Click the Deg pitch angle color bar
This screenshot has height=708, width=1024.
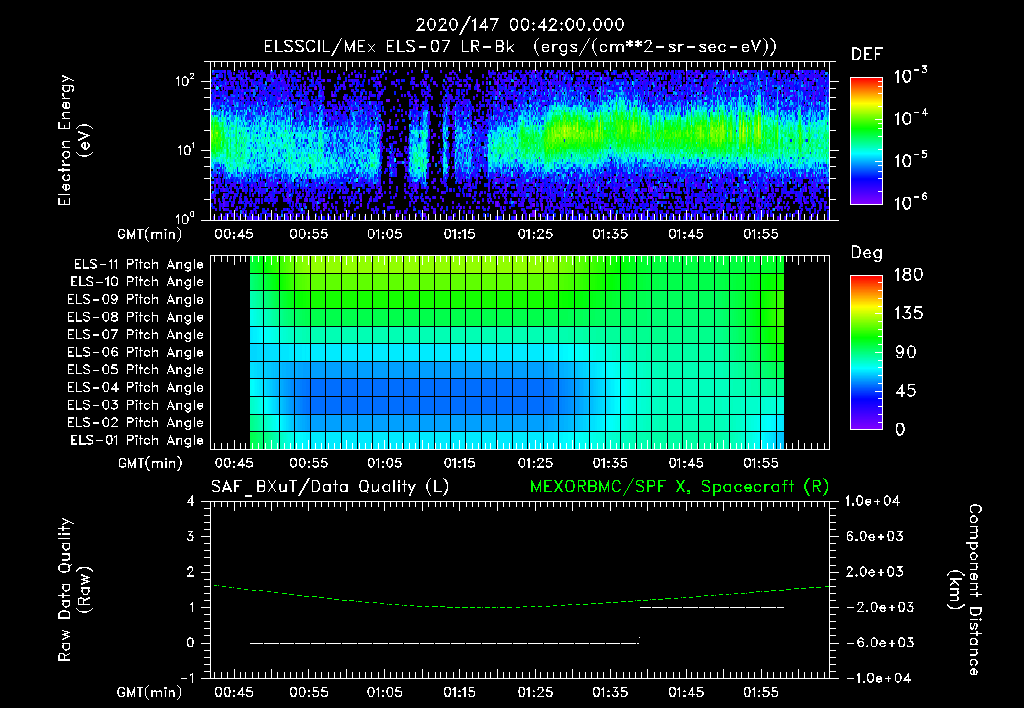coord(866,352)
